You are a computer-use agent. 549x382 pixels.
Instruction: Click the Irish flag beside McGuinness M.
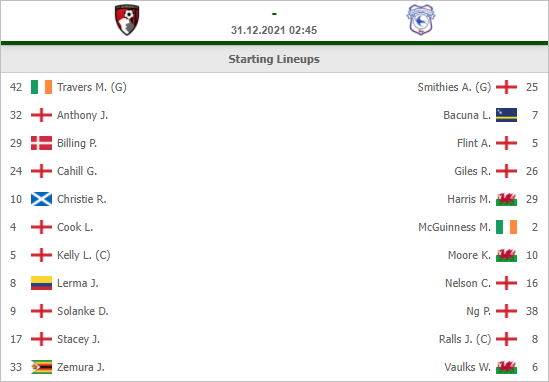(x=506, y=227)
